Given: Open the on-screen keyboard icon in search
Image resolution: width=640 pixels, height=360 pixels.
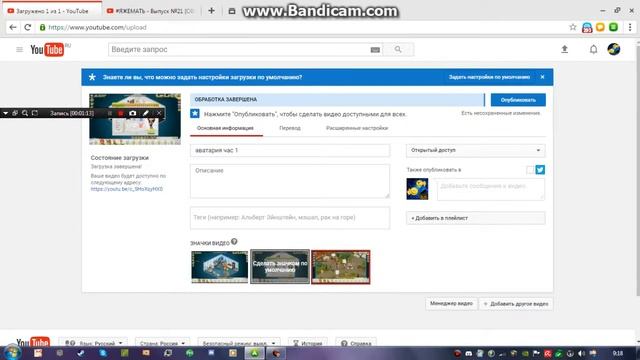Looking at the screenshot, I should point(375,50).
